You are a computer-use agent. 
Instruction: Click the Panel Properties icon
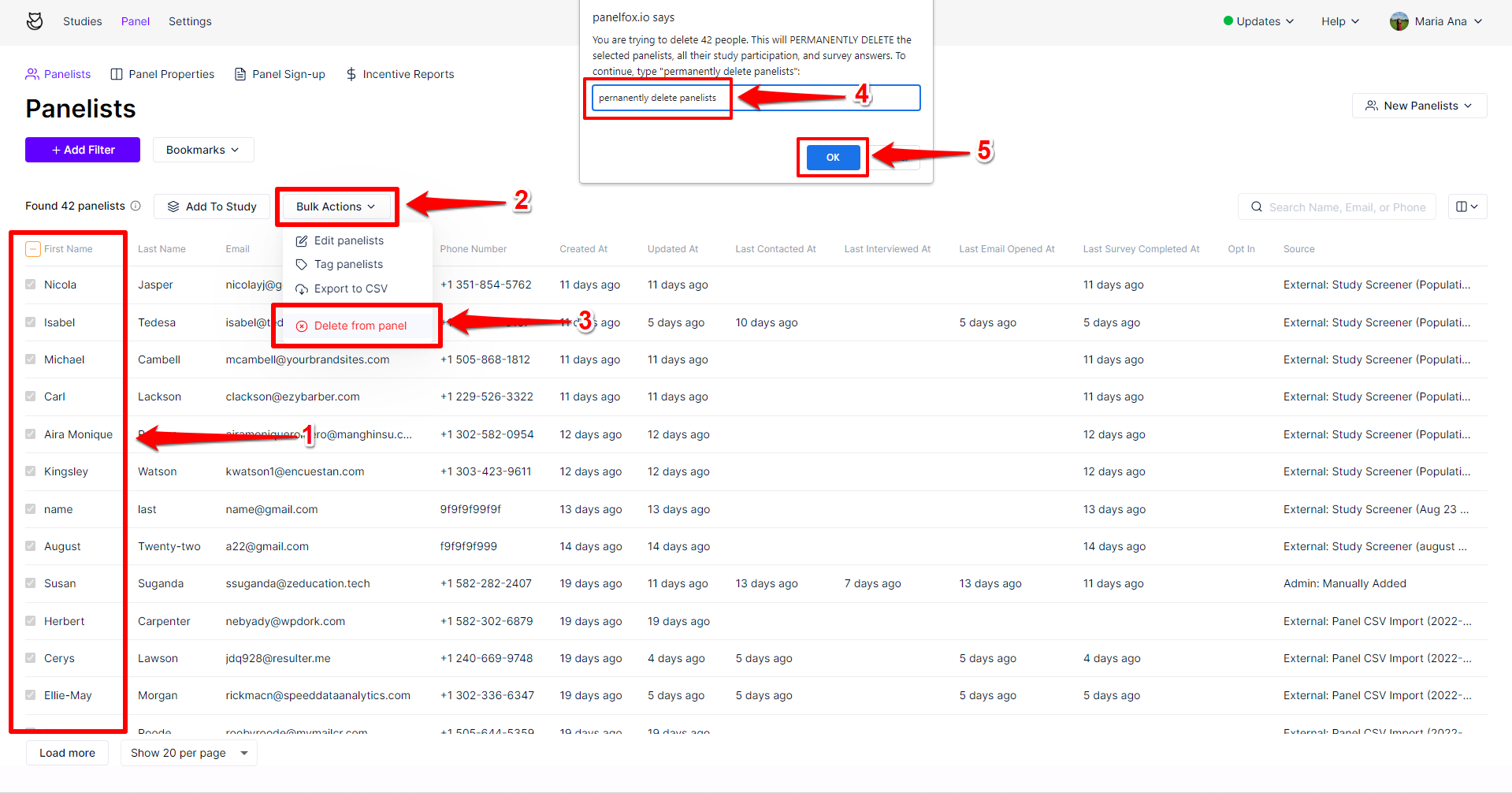pyautogui.click(x=117, y=74)
